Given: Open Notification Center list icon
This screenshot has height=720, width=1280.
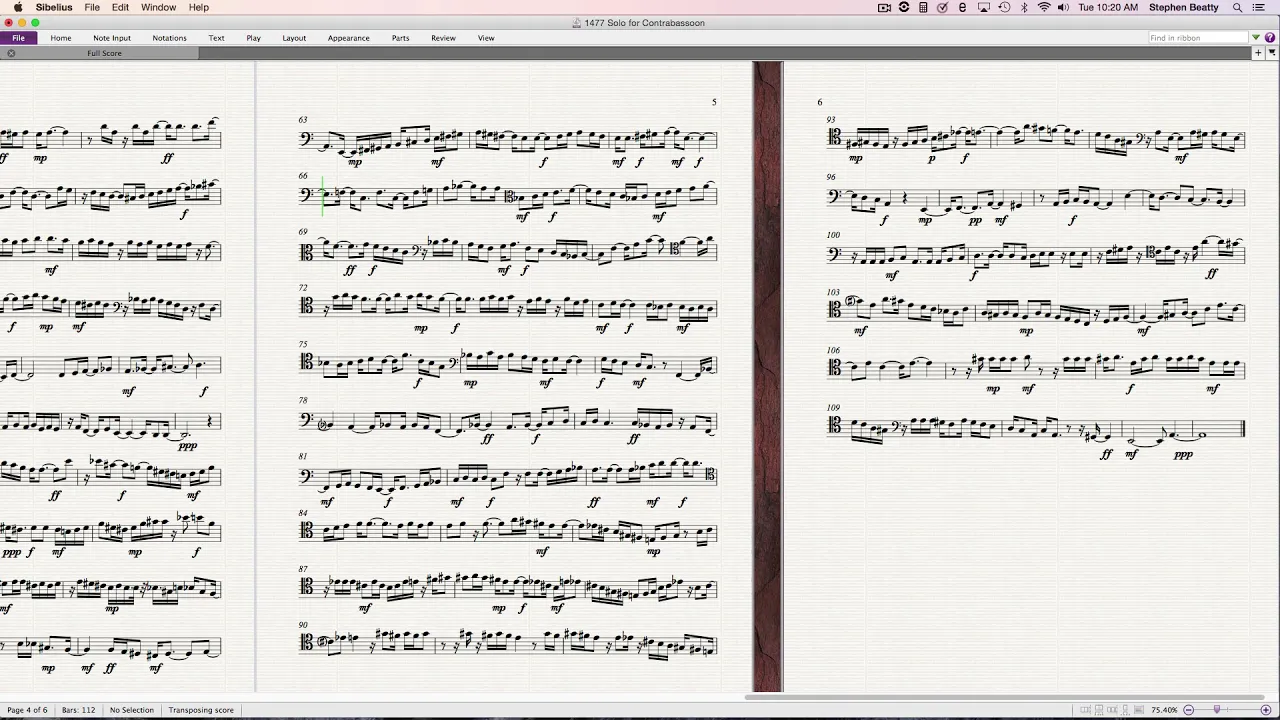Looking at the screenshot, I should coord(1258,7).
